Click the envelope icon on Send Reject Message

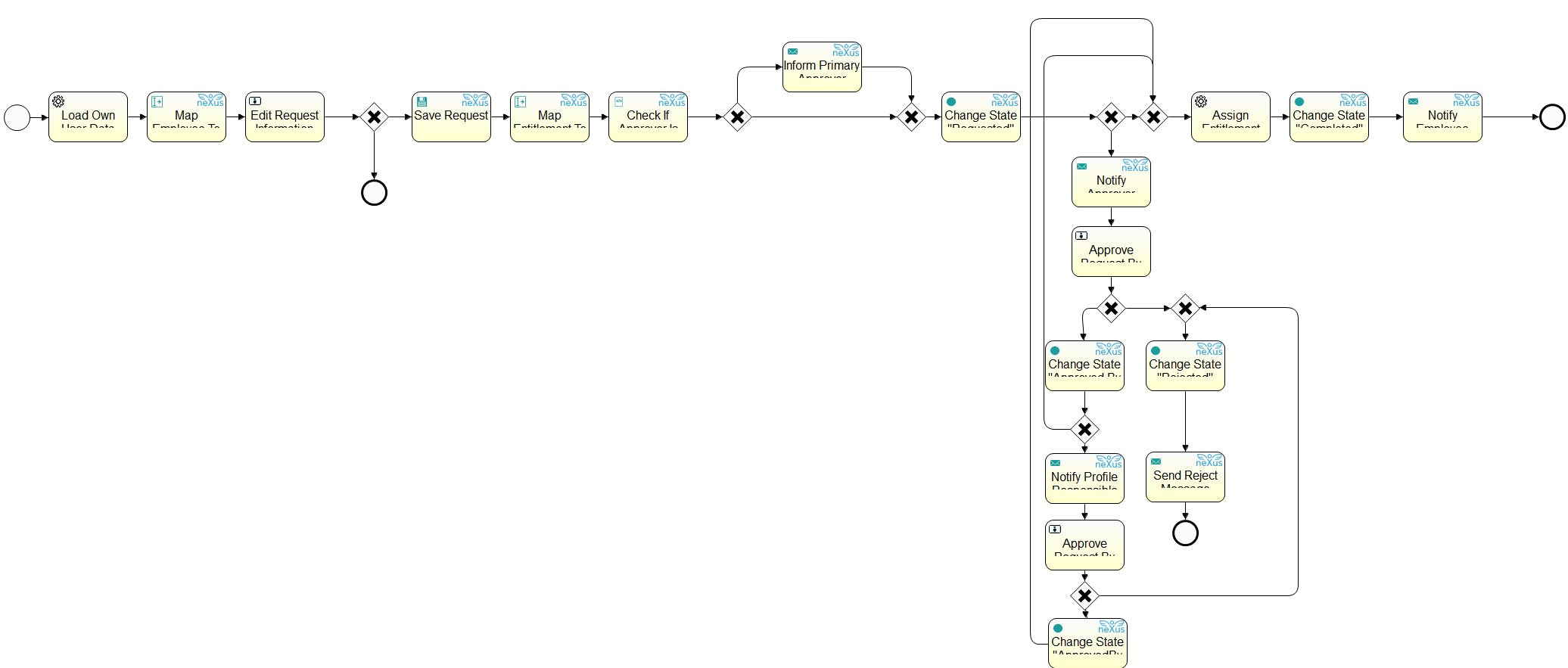click(x=1156, y=461)
